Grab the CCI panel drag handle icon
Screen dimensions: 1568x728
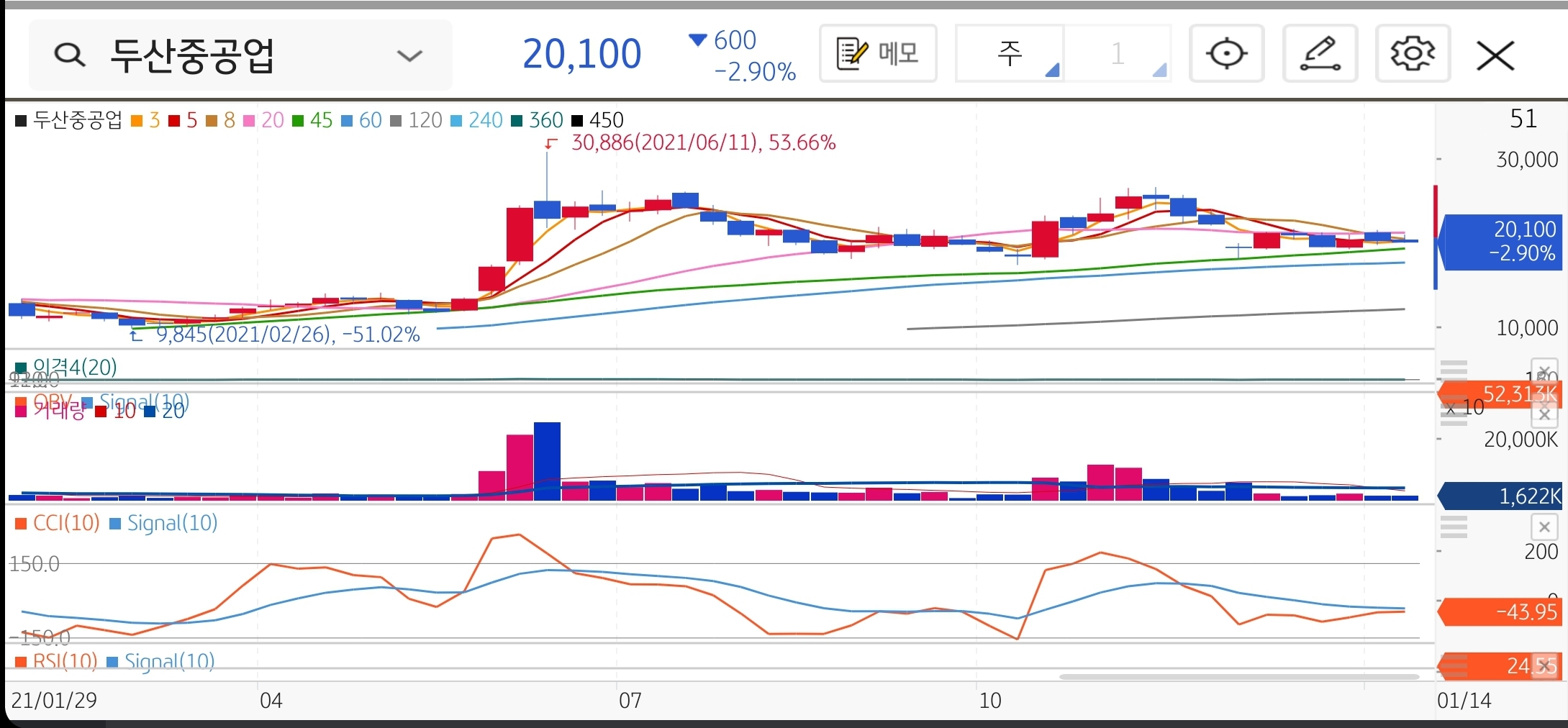pos(1454,527)
